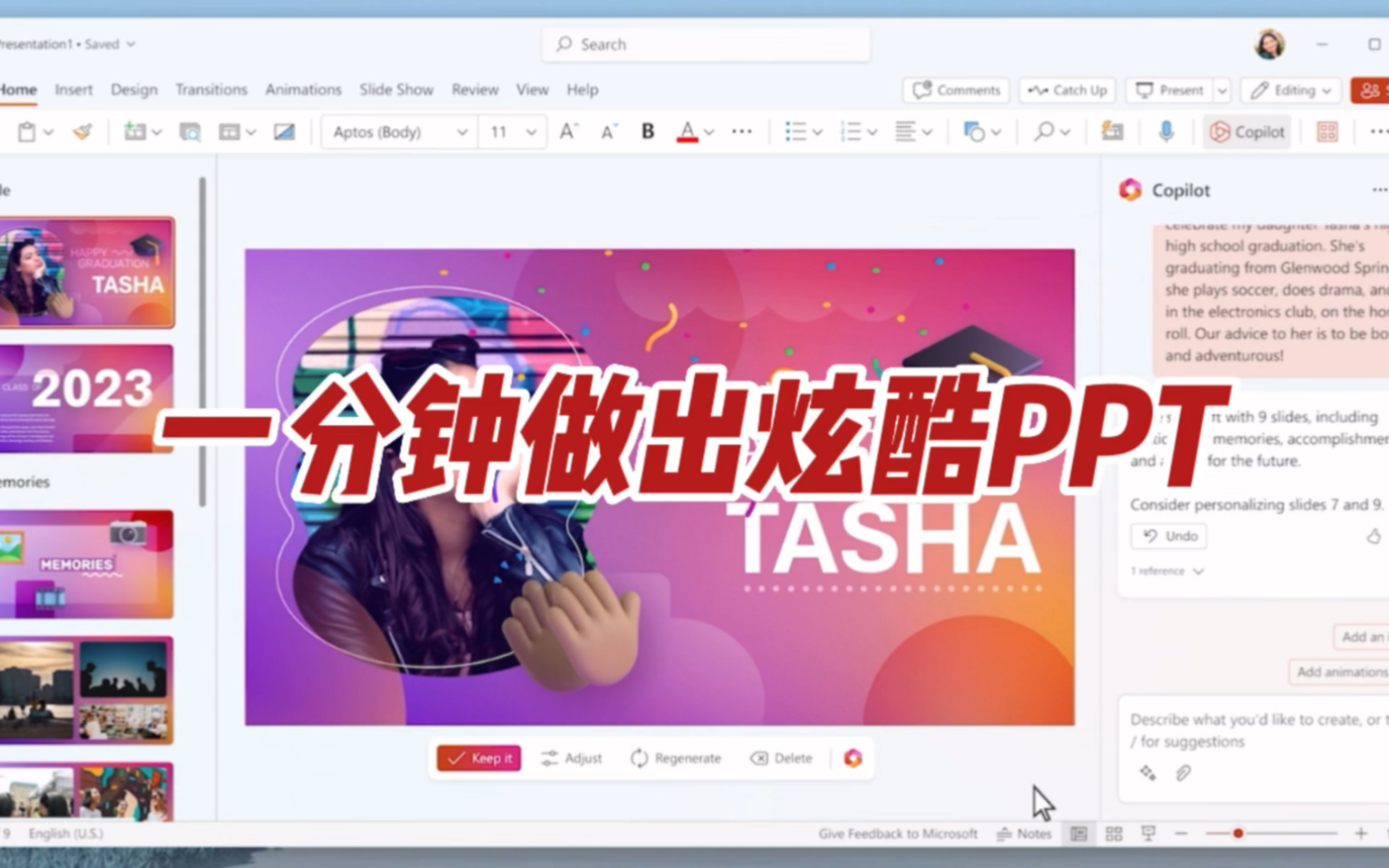Select the Format Painter brush icon

pyautogui.click(x=83, y=132)
